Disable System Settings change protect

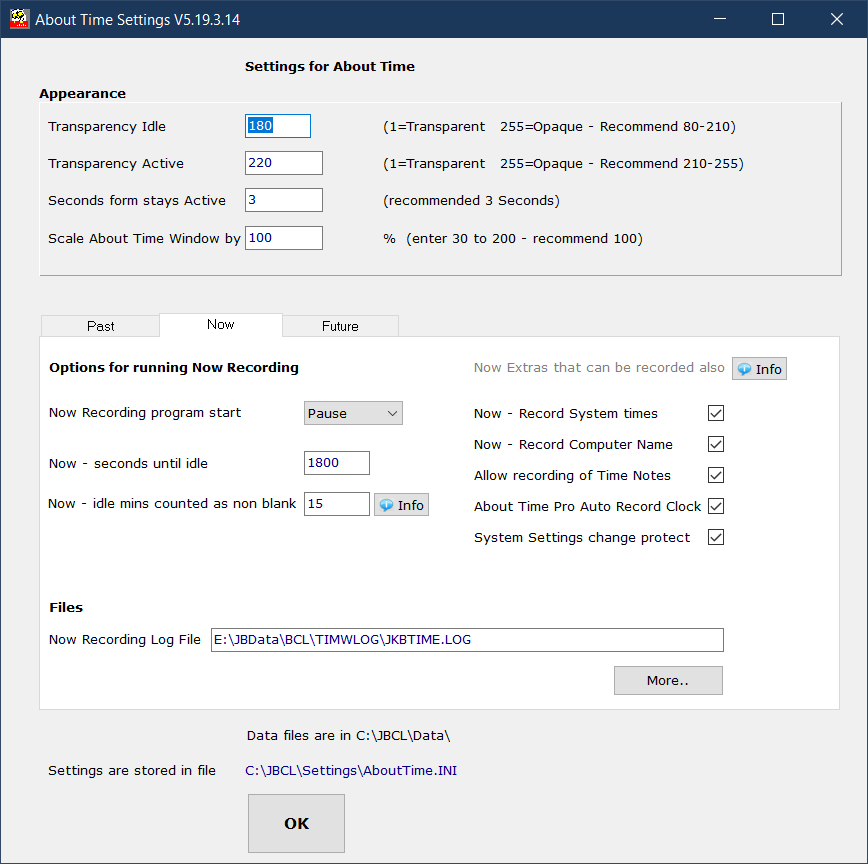click(x=716, y=537)
